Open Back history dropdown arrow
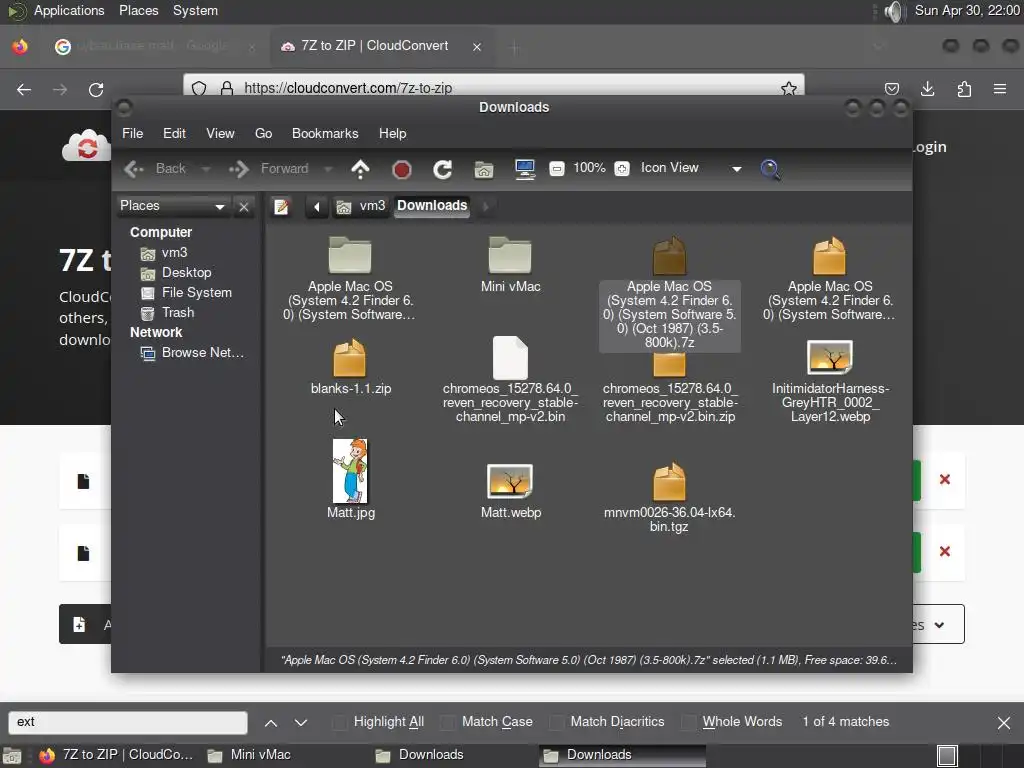 pos(206,170)
